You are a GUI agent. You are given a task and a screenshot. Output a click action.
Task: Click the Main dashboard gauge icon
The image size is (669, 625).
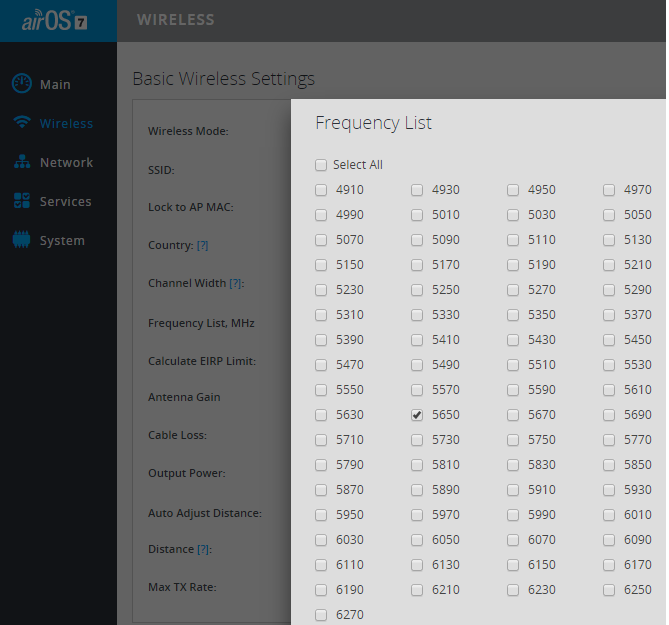(22, 84)
